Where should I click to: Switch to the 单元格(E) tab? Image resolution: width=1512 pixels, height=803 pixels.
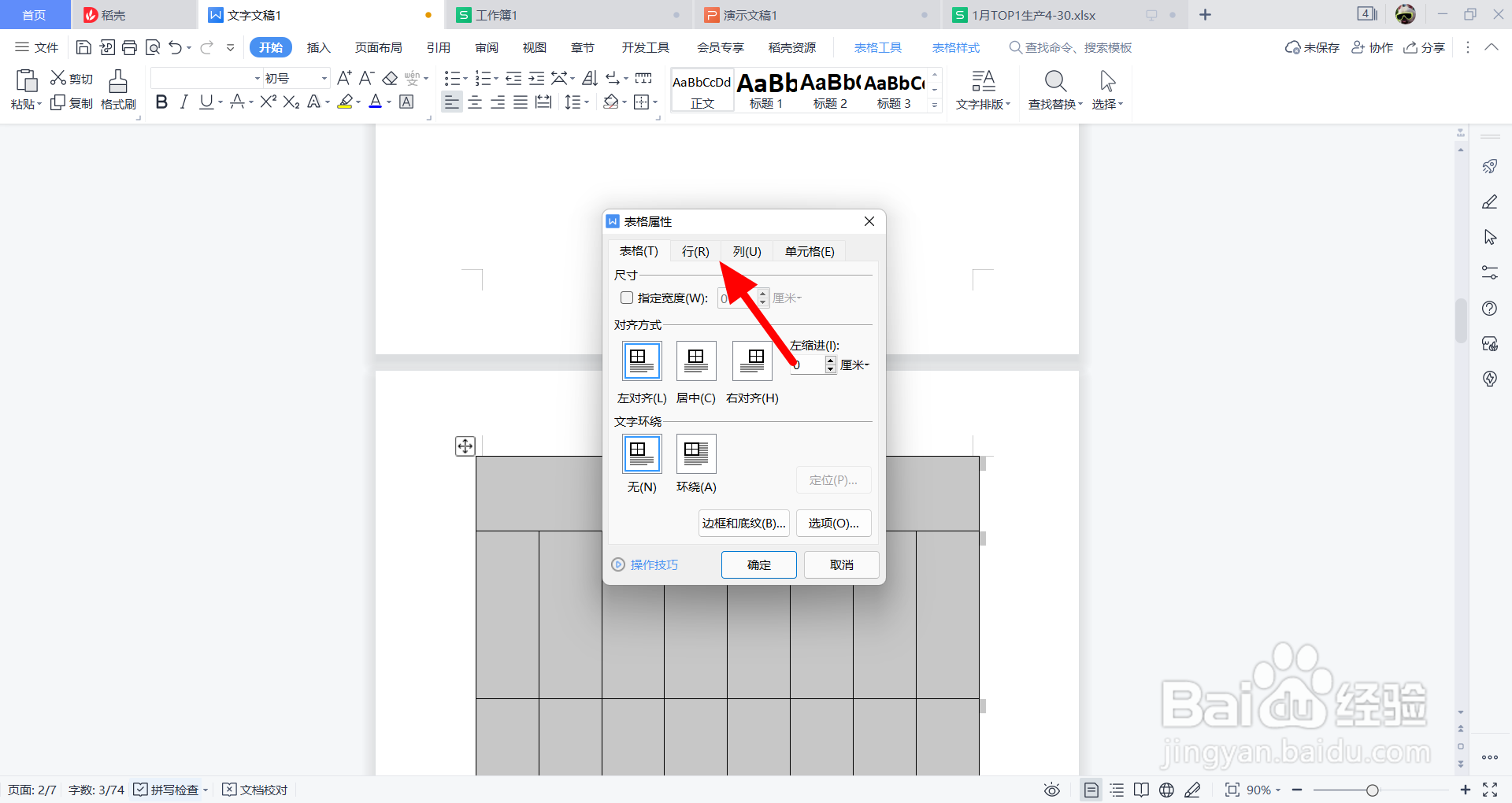point(810,251)
